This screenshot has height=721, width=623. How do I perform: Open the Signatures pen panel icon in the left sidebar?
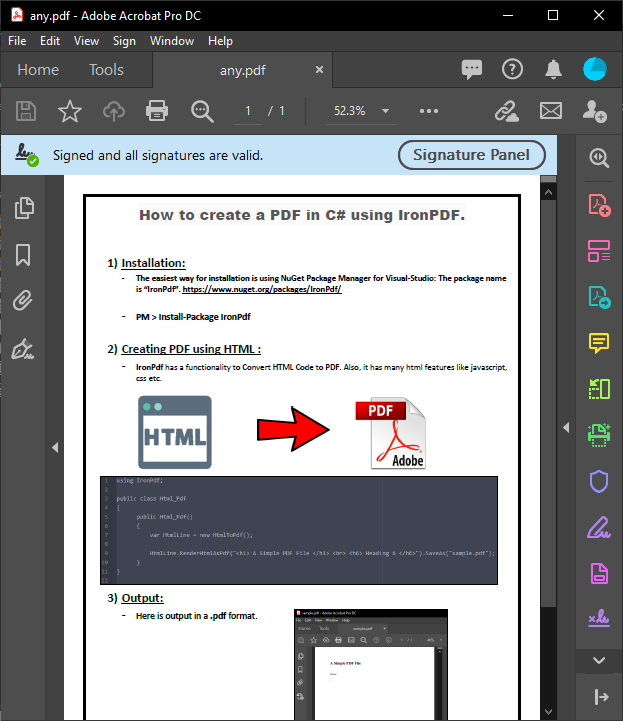pos(23,349)
